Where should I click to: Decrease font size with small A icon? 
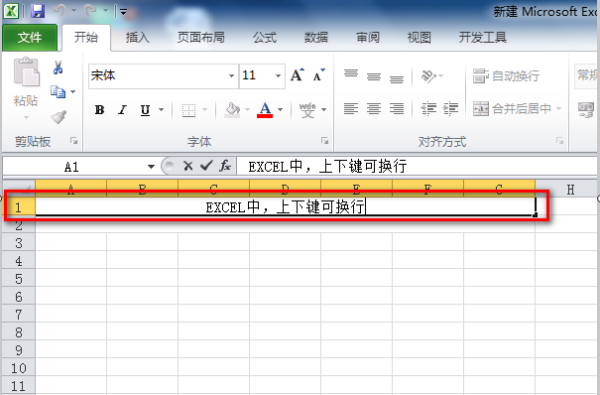tap(319, 75)
